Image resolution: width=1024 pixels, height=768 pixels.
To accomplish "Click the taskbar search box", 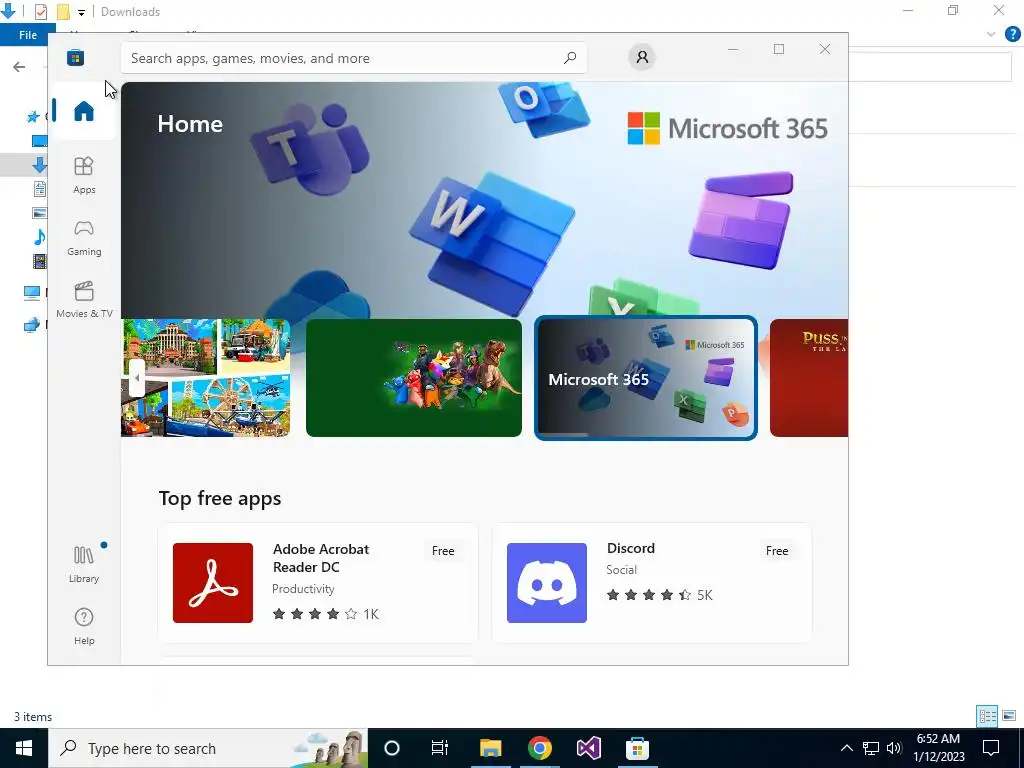I will pyautogui.click(x=208, y=748).
